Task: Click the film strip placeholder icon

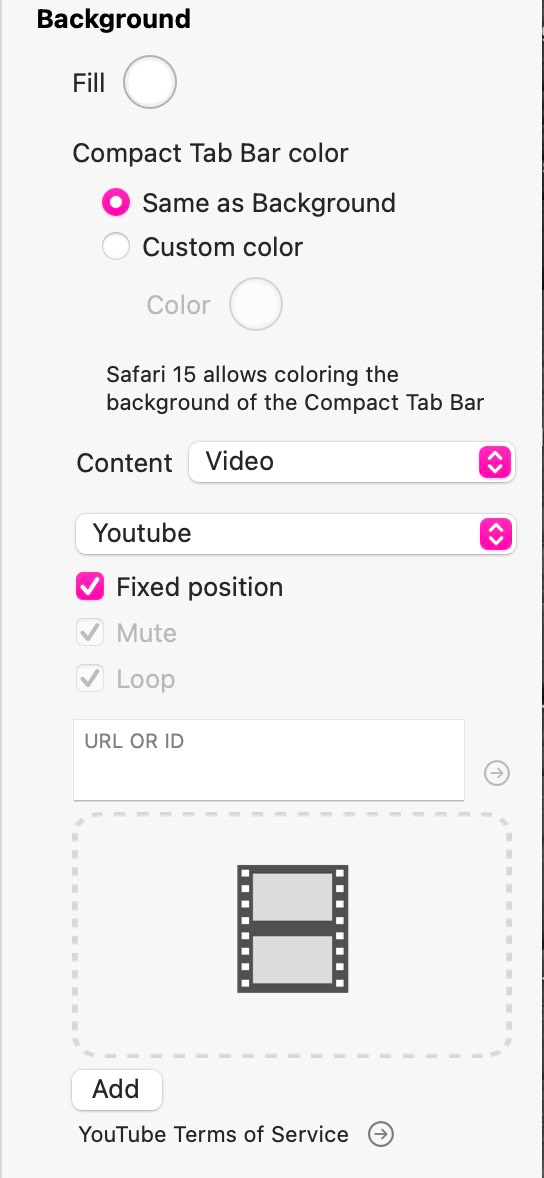Action: (x=292, y=929)
